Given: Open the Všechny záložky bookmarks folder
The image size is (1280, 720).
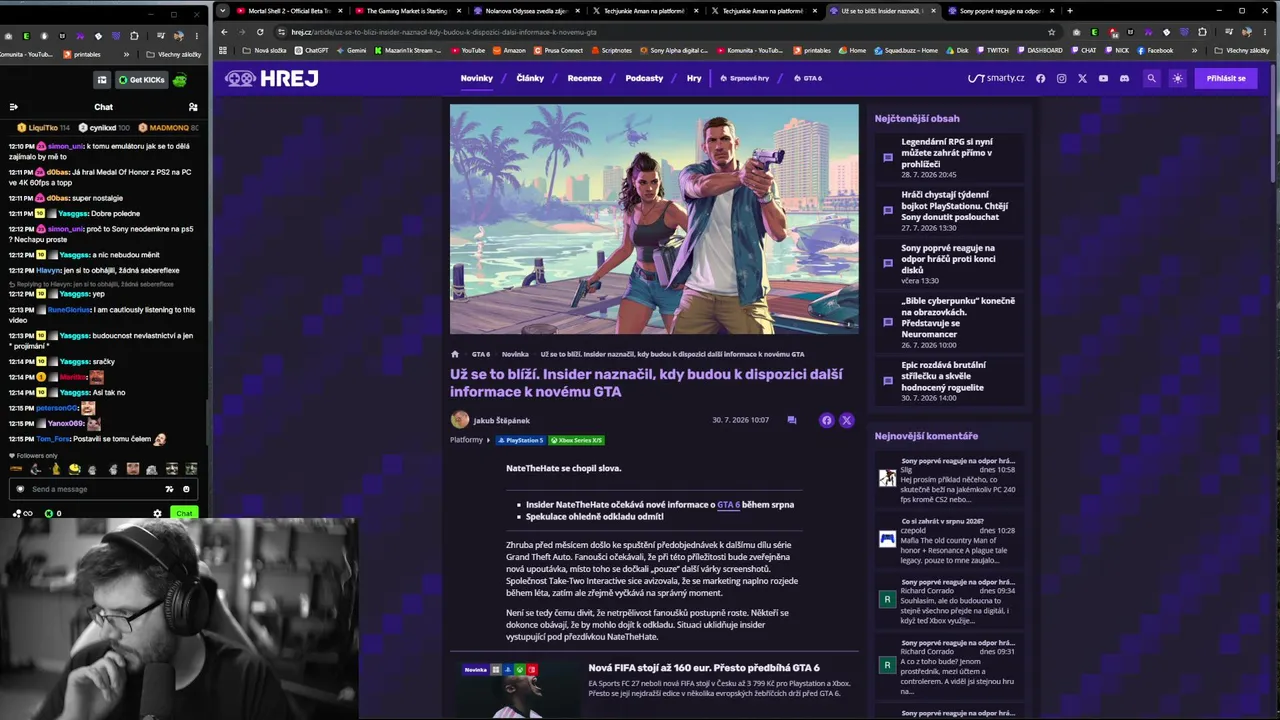Looking at the screenshot, I should pos(1241,50).
